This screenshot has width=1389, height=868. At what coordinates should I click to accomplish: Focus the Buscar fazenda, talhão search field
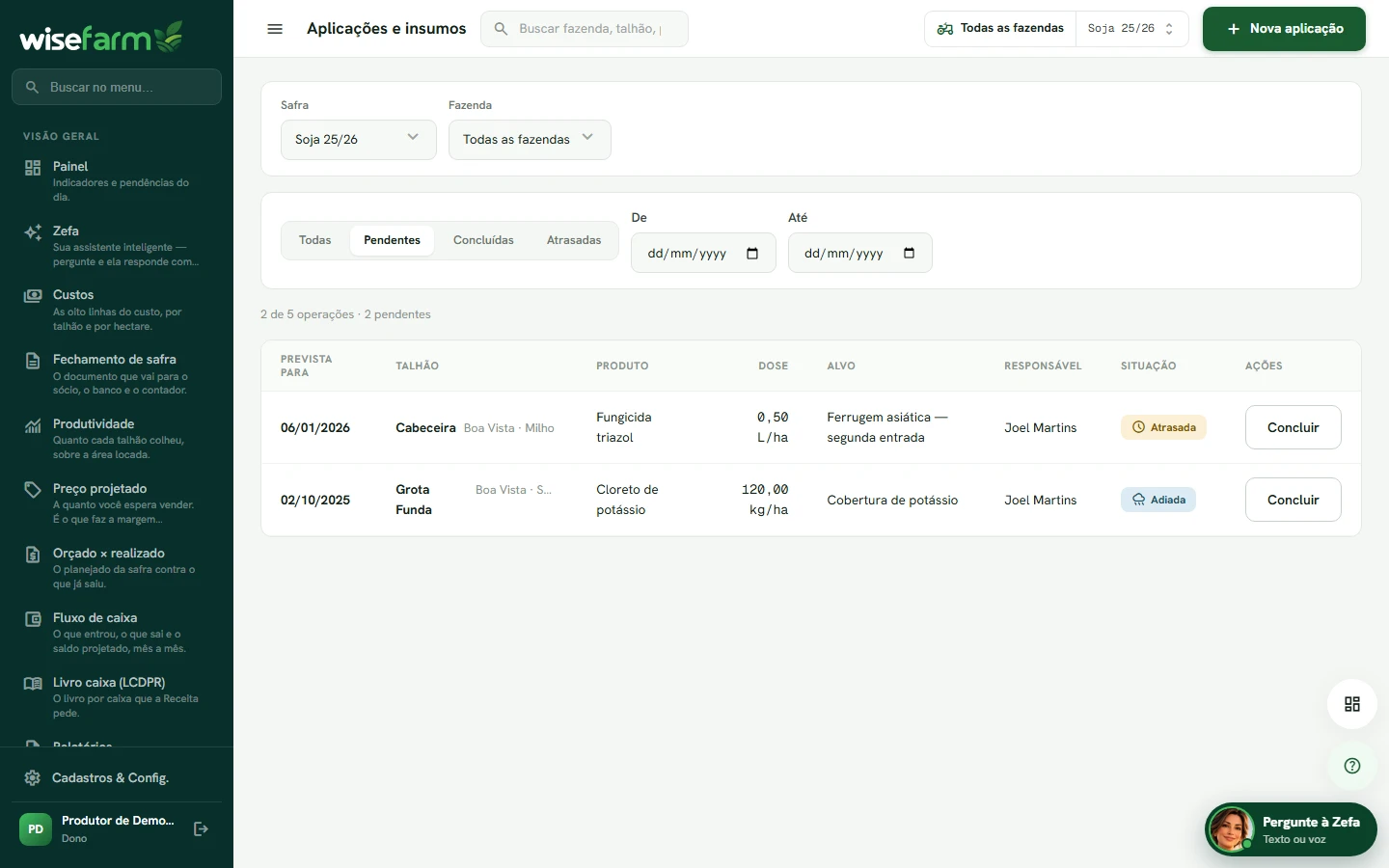click(585, 29)
